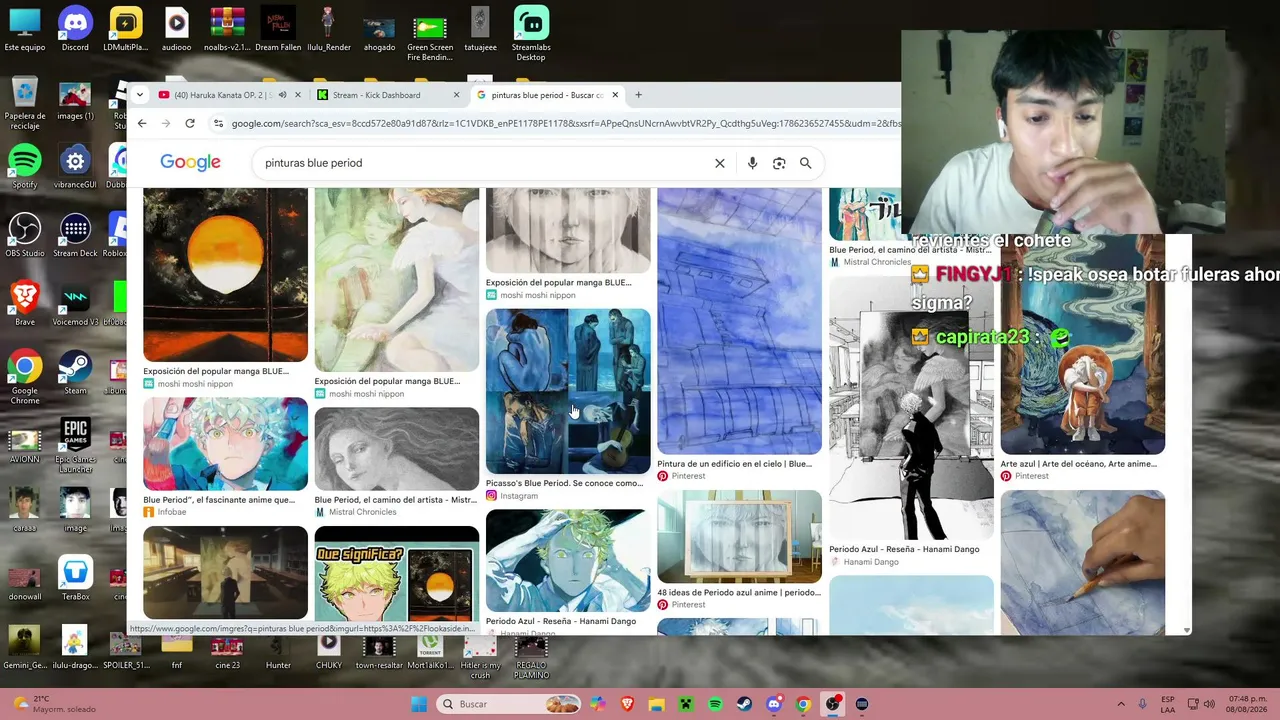Launch OBS Studio from the desktop
Image resolution: width=1280 pixels, height=720 pixels.
click(25, 236)
